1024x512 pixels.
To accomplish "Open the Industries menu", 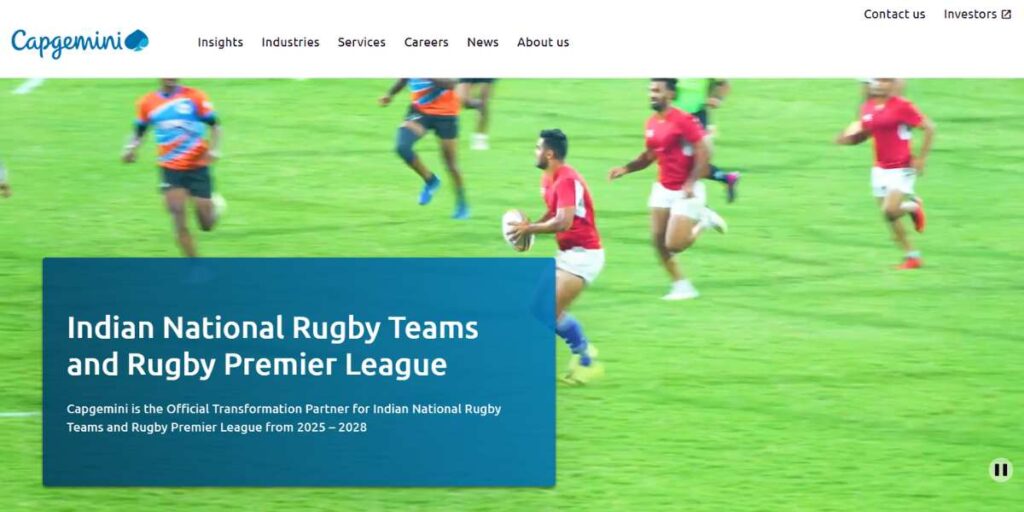I will tap(291, 42).
